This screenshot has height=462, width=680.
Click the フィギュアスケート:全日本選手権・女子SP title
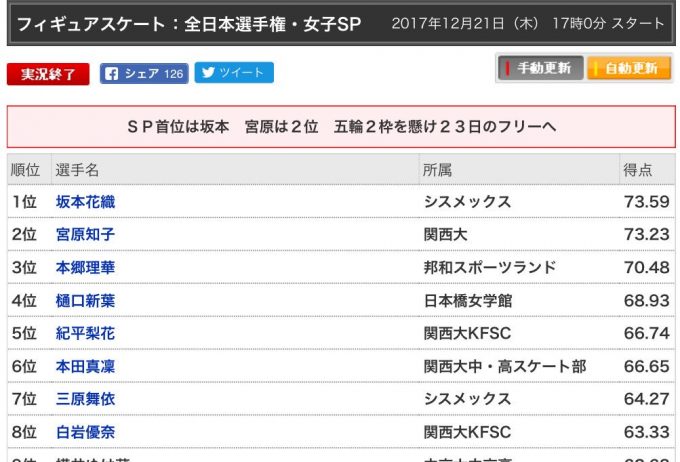click(x=189, y=23)
